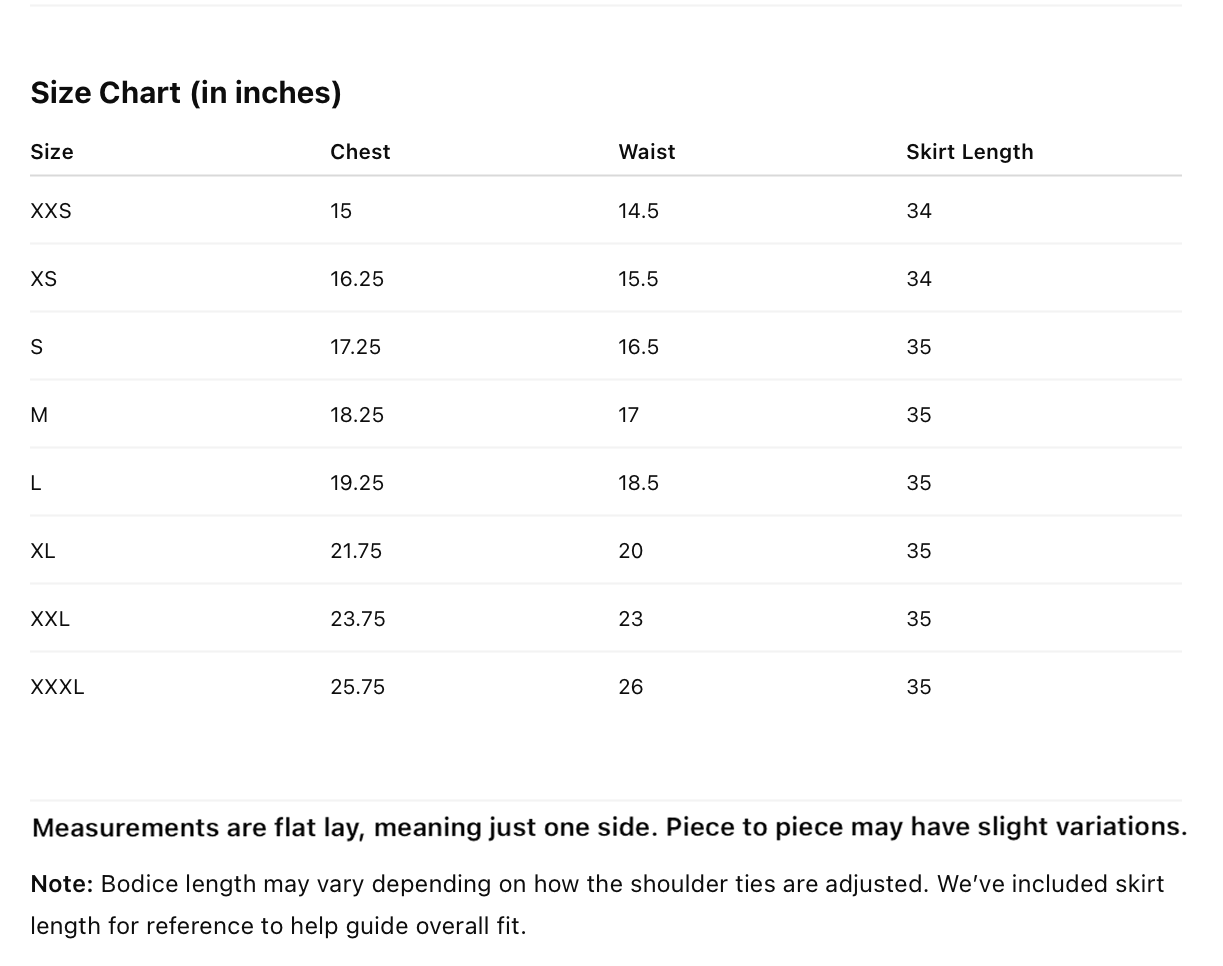Click the 18.5 waist value for L
The height and width of the screenshot is (966, 1223).
point(638,483)
